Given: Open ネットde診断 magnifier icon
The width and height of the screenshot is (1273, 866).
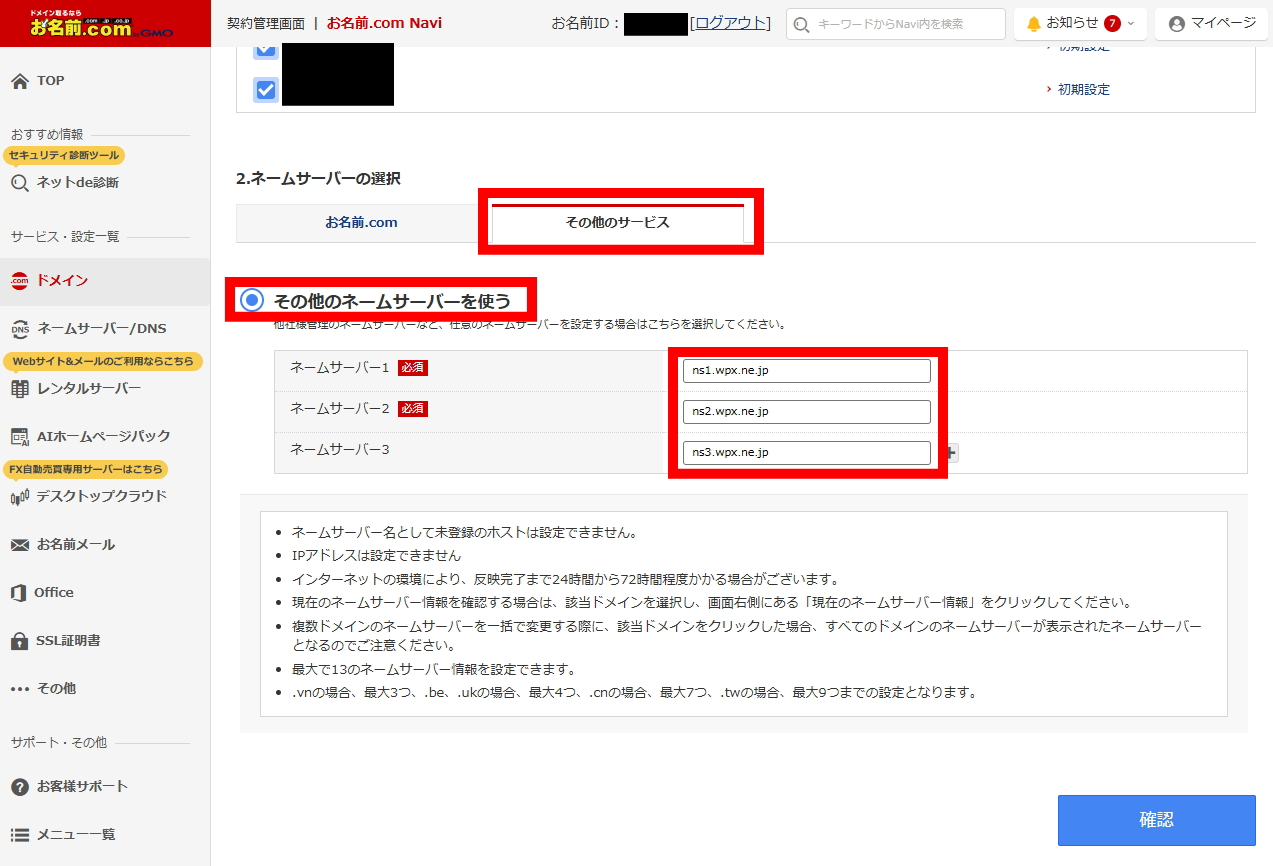Looking at the screenshot, I should pos(20,183).
